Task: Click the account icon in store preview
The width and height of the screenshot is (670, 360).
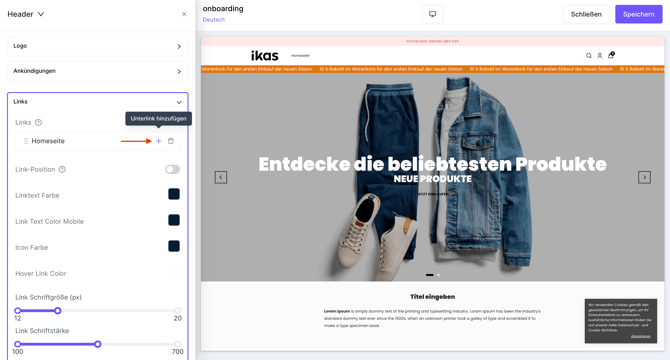Action: coord(600,56)
